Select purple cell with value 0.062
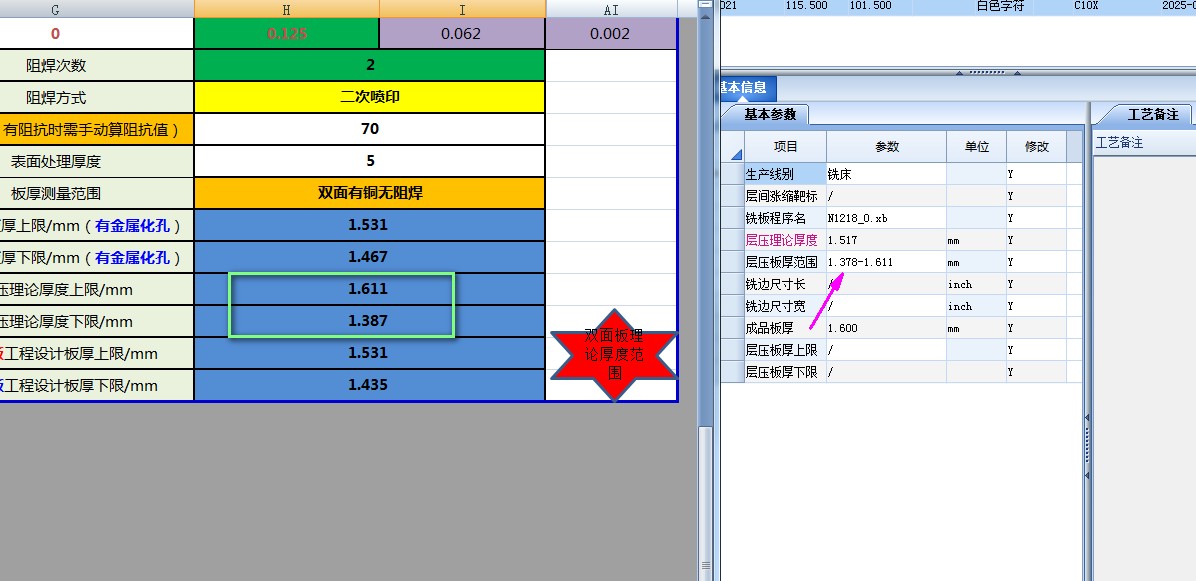The width and height of the screenshot is (1196, 581). 462,34
